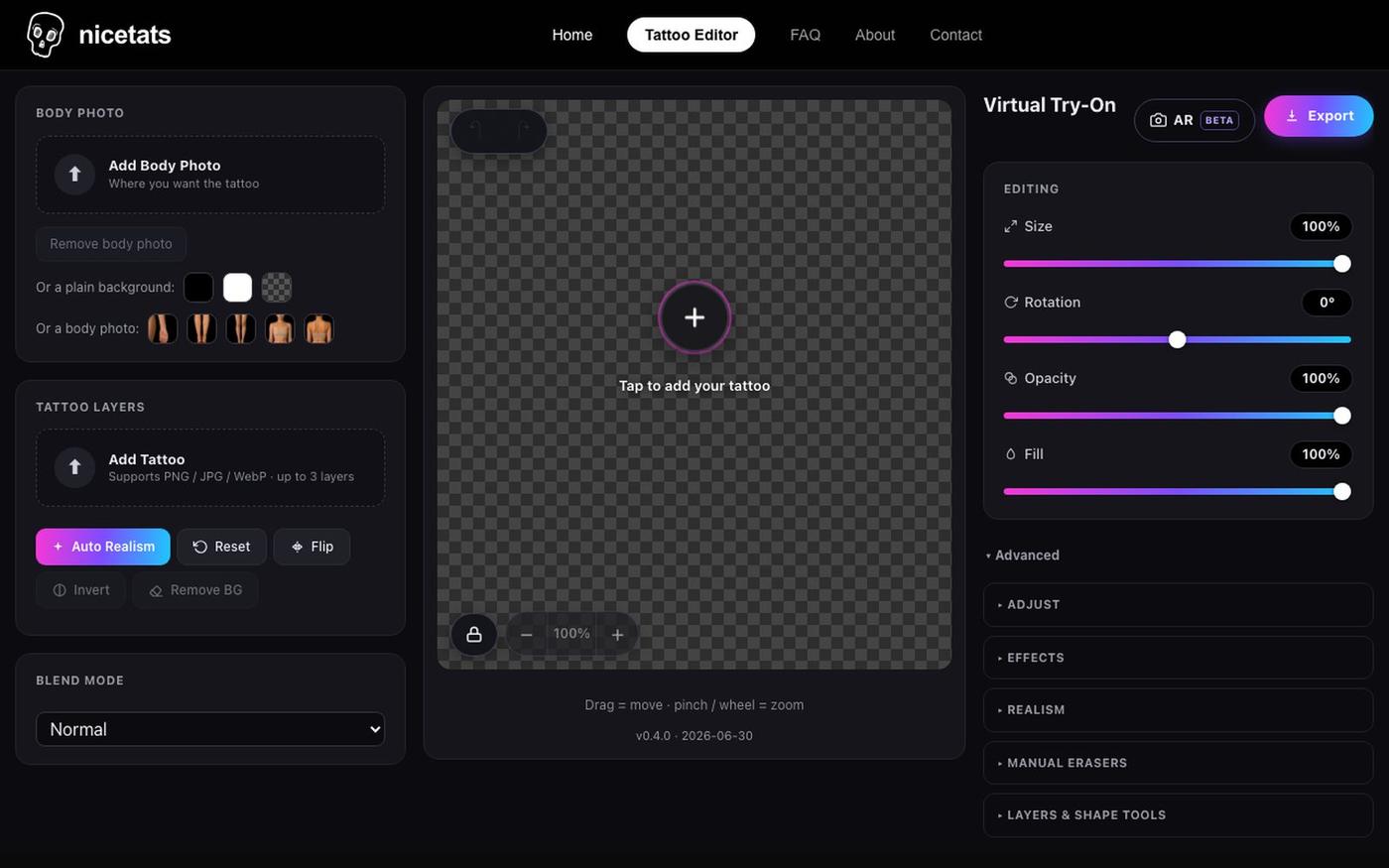The image size is (1389, 868).
Task: Click the 'Add Body Photo' drop zone text
Action: tap(165, 166)
